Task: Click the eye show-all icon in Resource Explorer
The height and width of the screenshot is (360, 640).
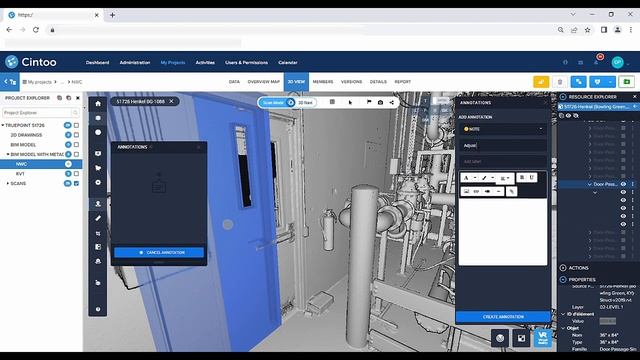Action: (569, 116)
